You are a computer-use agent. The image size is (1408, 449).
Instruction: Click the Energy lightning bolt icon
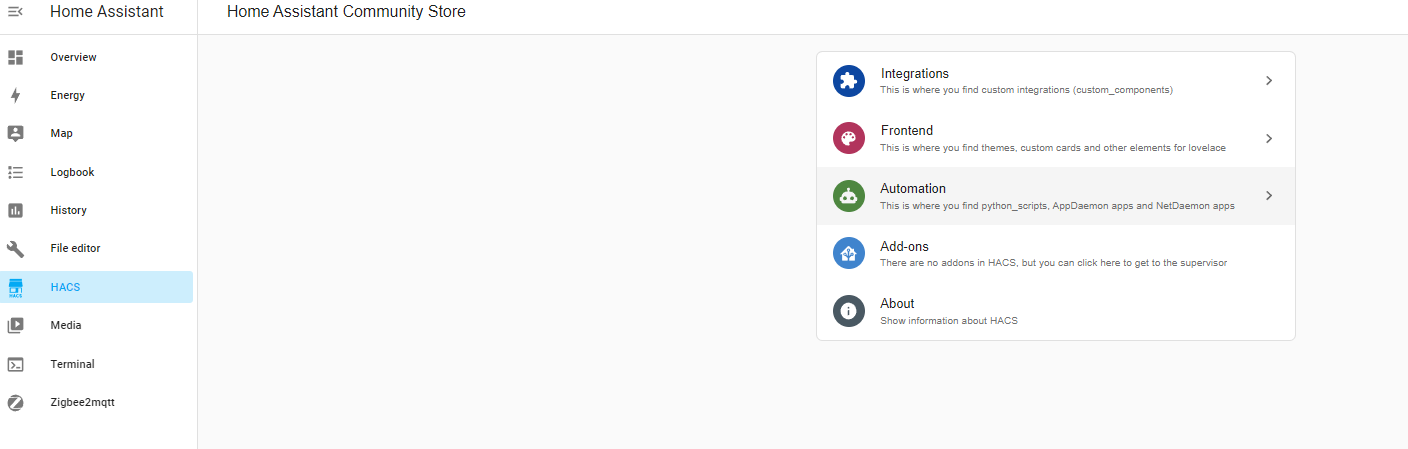(15, 95)
